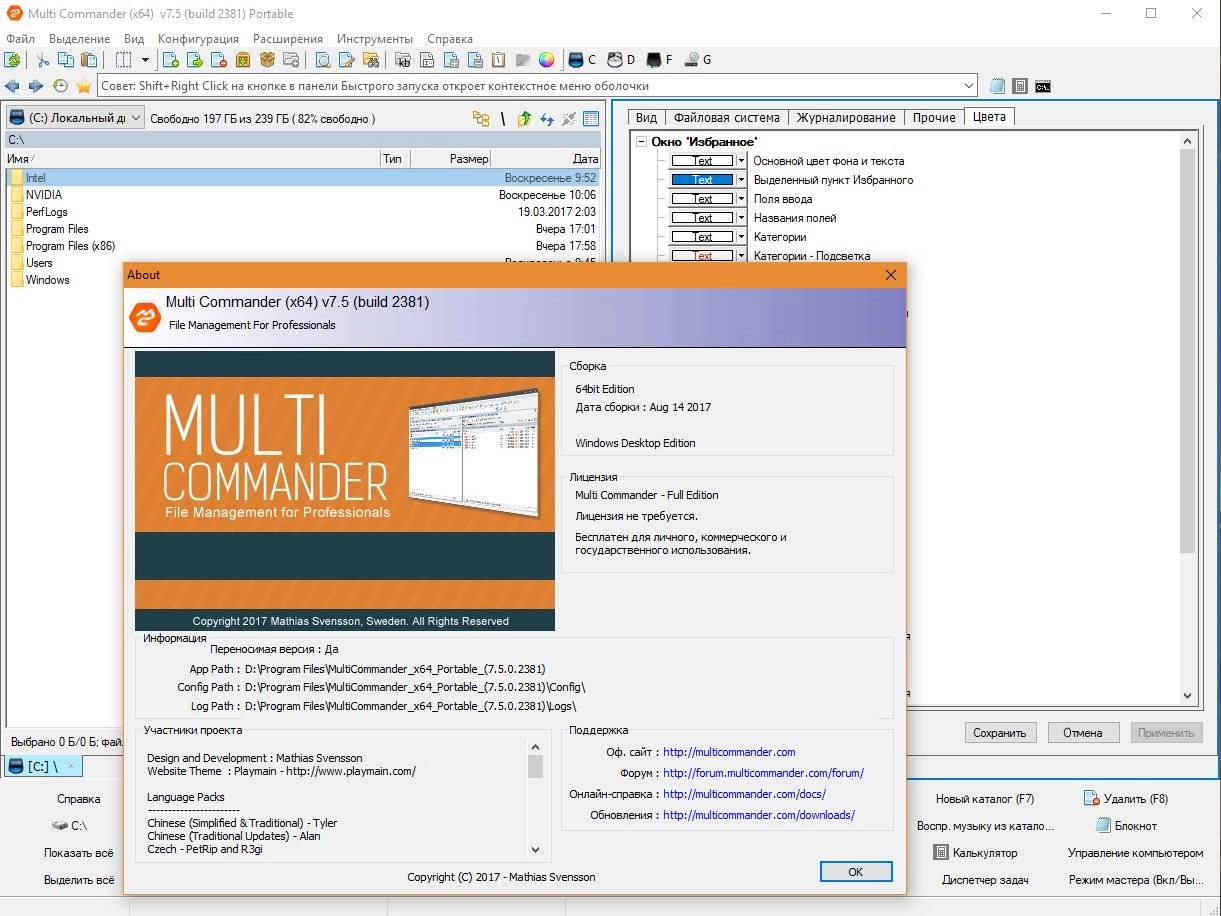This screenshot has height=916, width=1221.
Task: Switch to the Файловая система tab
Action: click(x=726, y=117)
